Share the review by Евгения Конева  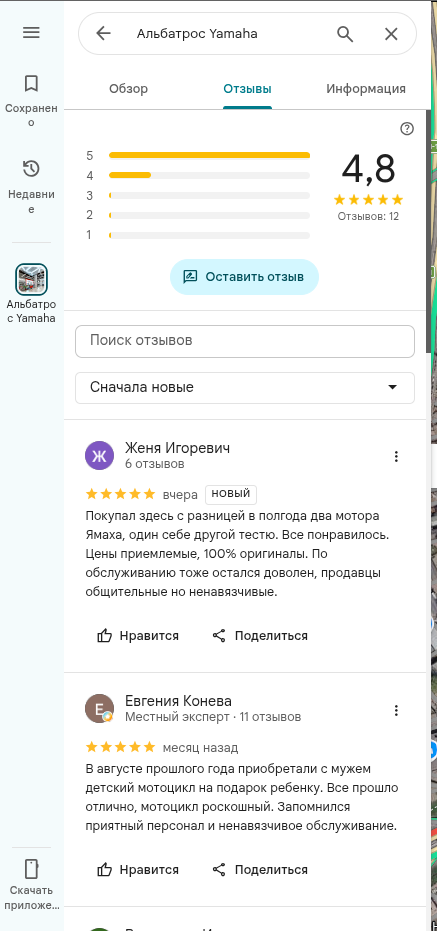[x=260, y=870]
